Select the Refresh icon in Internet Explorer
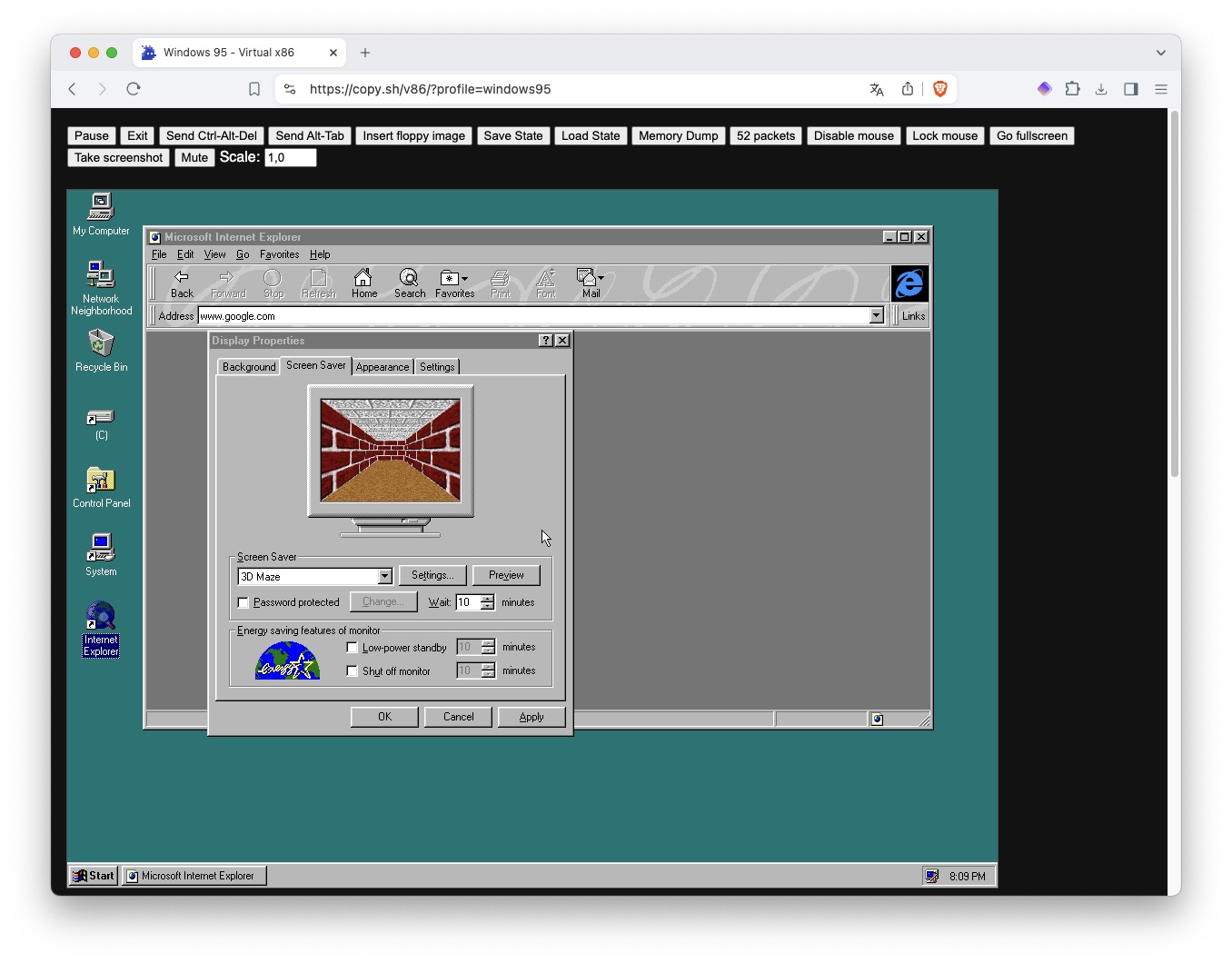The width and height of the screenshot is (1232, 963). point(318,283)
